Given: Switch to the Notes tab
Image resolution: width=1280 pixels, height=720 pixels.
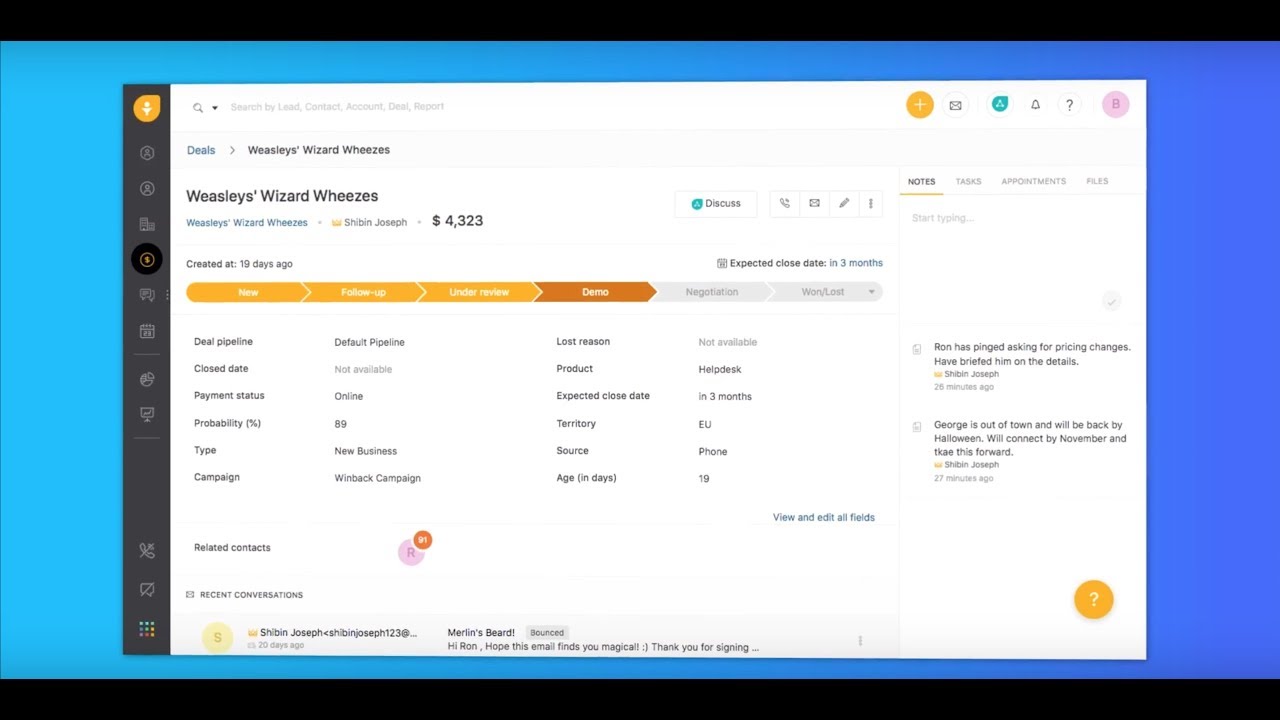Looking at the screenshot, I should click(x=921, y=182).
